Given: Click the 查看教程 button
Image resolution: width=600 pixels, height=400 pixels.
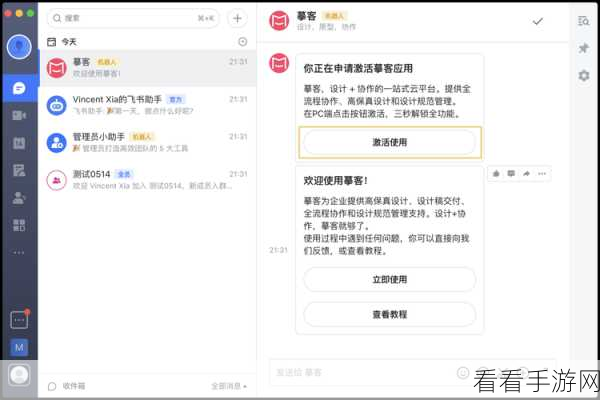Looking at the screenshot, I should 390,314.
